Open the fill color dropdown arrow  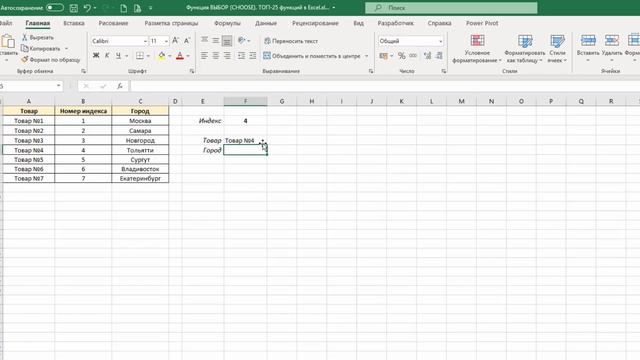(x=169, y=56)
